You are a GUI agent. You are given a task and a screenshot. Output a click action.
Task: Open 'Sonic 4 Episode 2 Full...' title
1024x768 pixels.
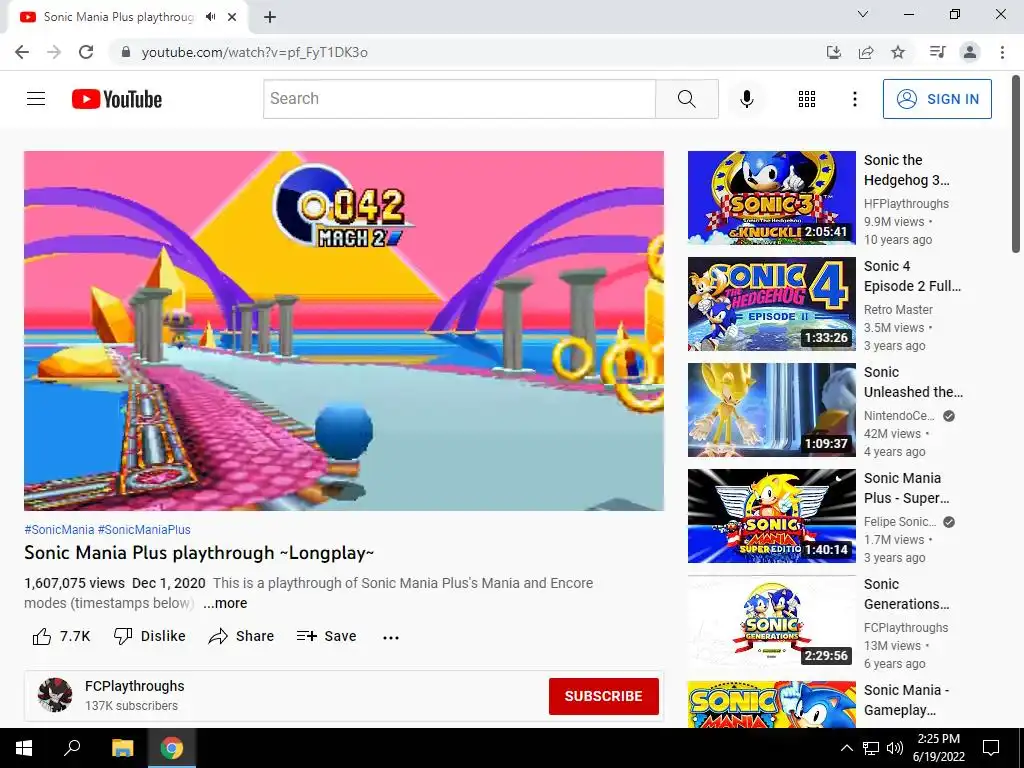tap(912, 276)
